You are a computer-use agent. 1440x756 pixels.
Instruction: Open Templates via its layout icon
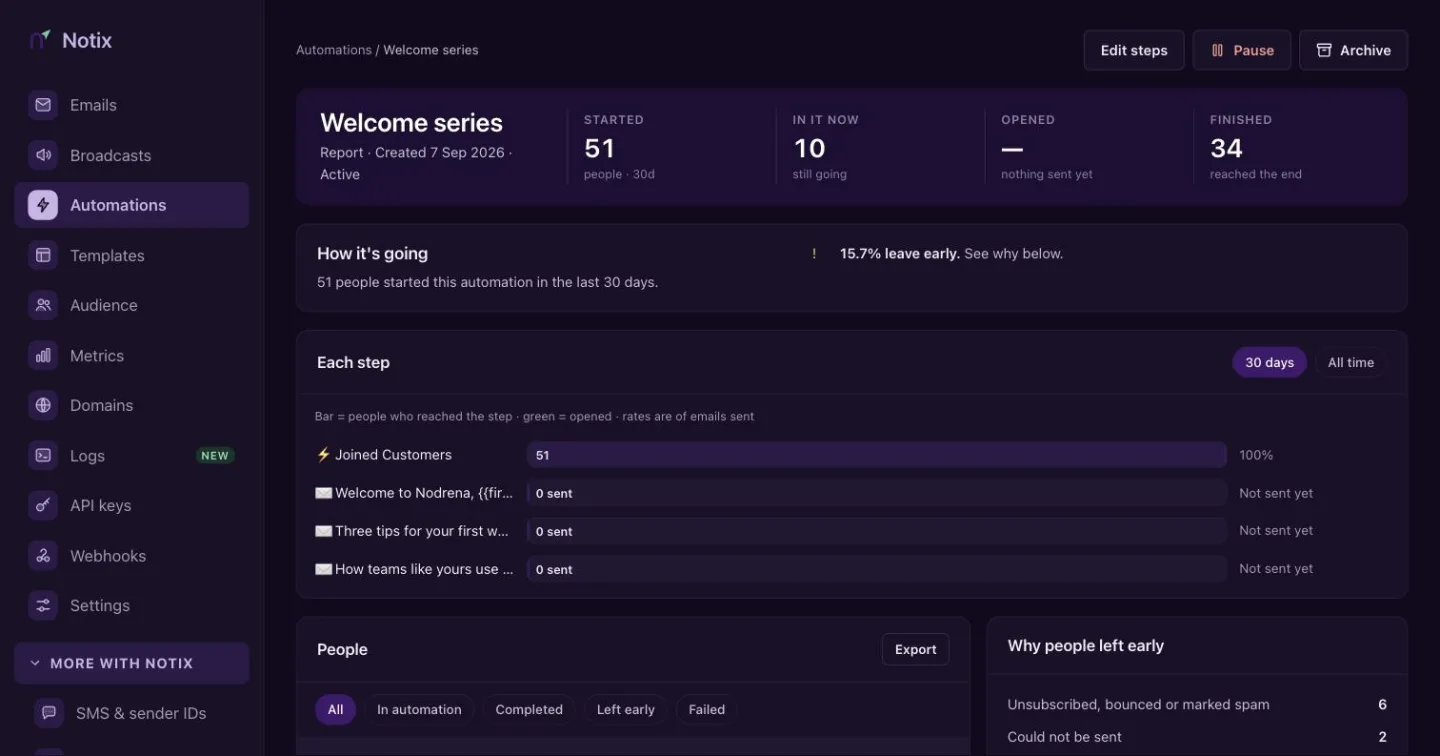43,255
